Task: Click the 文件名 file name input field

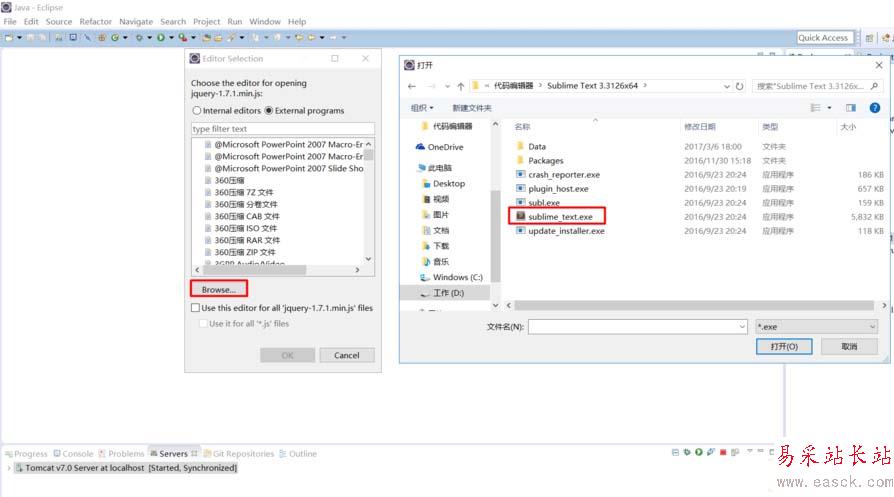Action: coord(637,327)
